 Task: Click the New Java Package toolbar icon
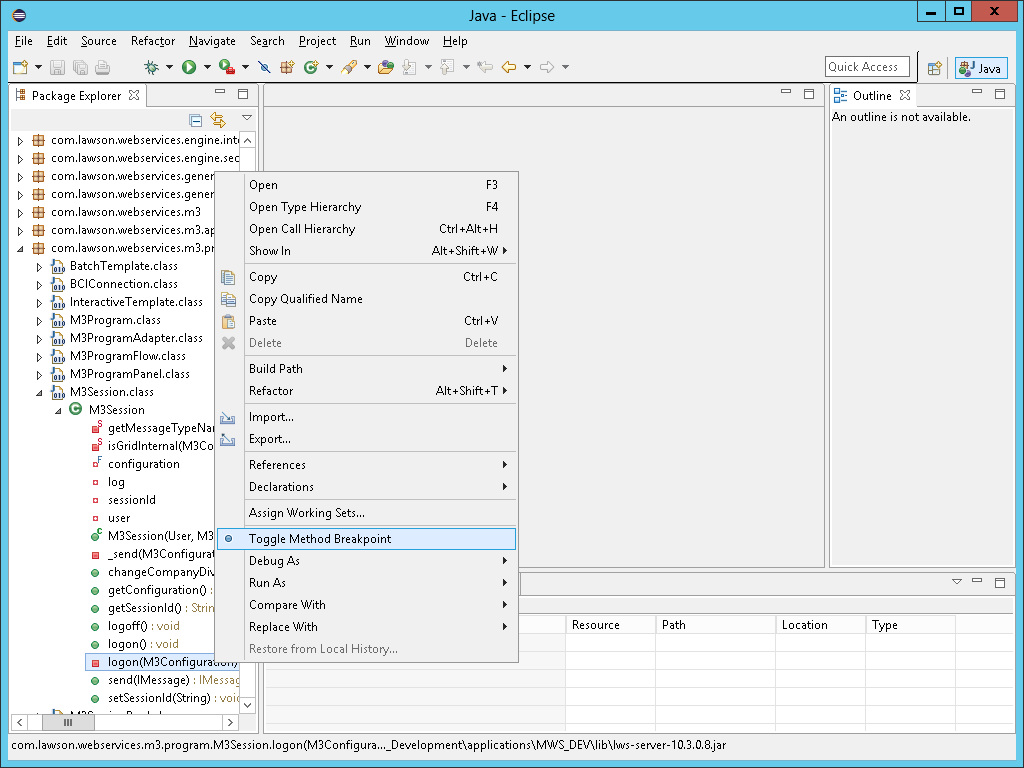point(287,67)
